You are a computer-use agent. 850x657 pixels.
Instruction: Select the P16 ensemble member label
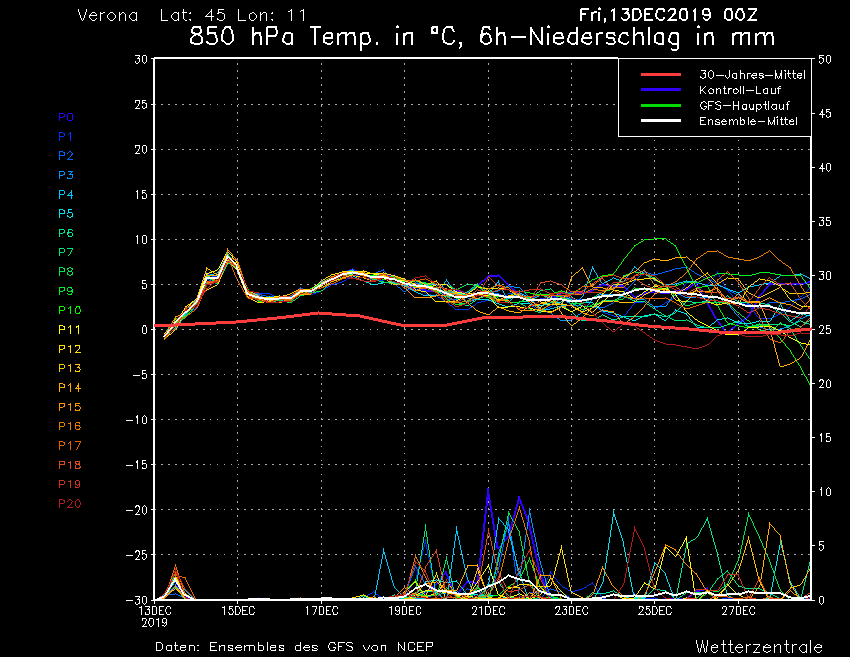tap(69, 426)
